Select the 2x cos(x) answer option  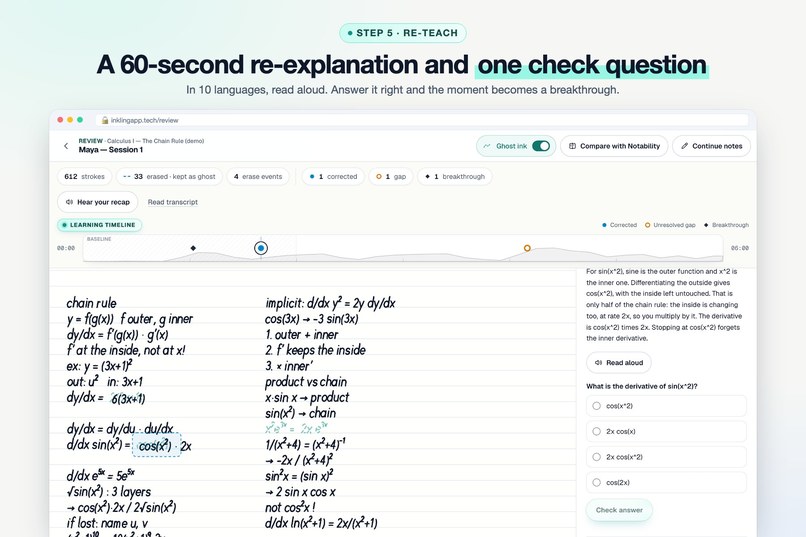(x=666, y=432)
